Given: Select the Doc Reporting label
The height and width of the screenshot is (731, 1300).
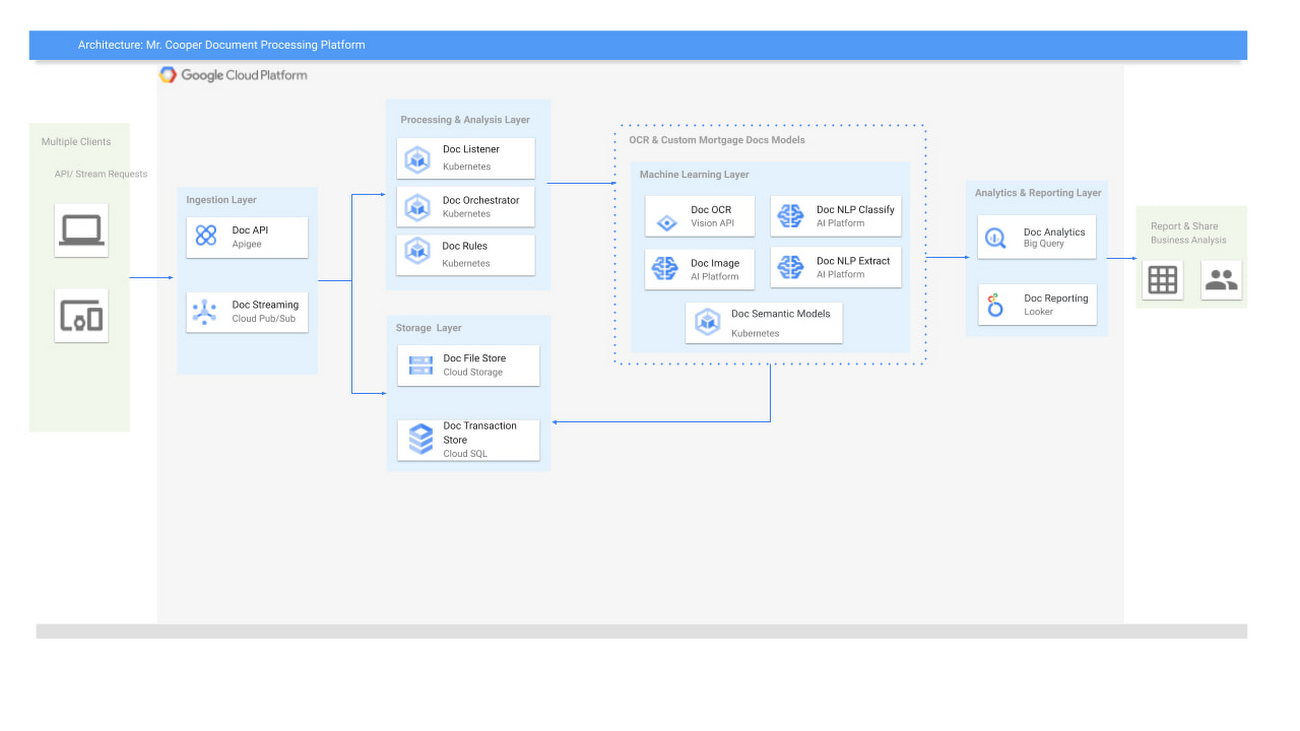Looking at the screenshot, I should (x=1056, y=298).
